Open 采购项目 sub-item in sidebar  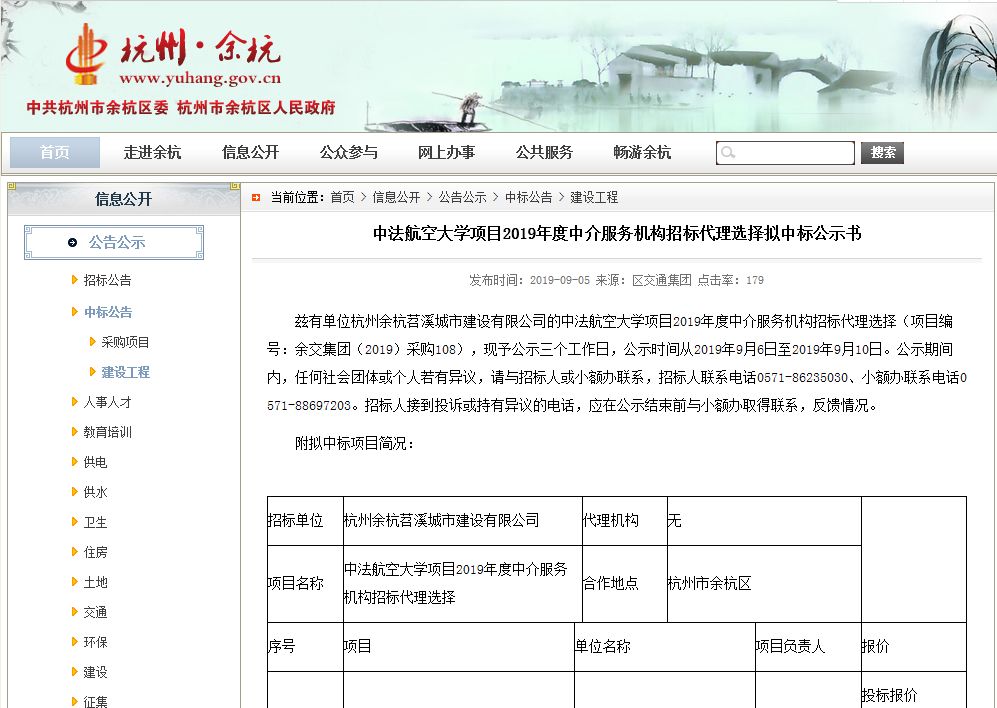(x=125, y=342)
